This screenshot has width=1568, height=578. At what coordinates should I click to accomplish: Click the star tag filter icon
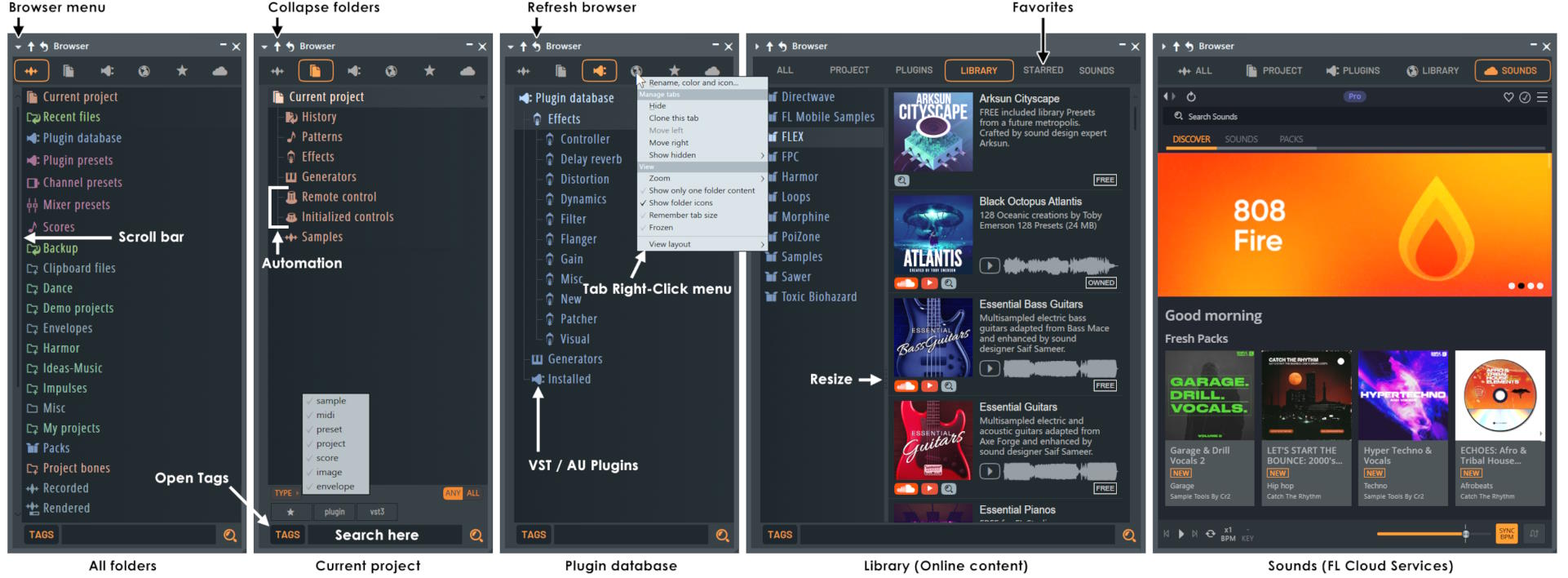(x=290, y=512)
